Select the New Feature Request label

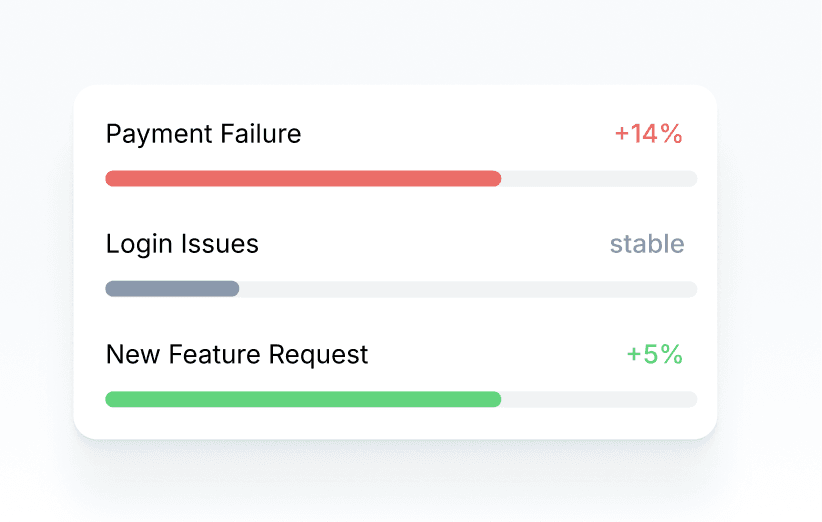[x=237, y=354]
